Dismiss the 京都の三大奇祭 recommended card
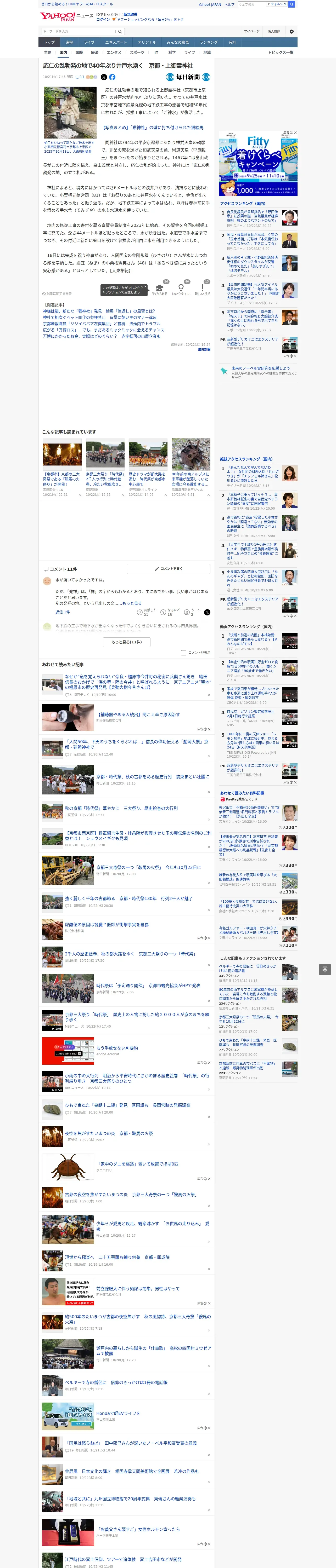The image size is (336, 1568). 79,495
